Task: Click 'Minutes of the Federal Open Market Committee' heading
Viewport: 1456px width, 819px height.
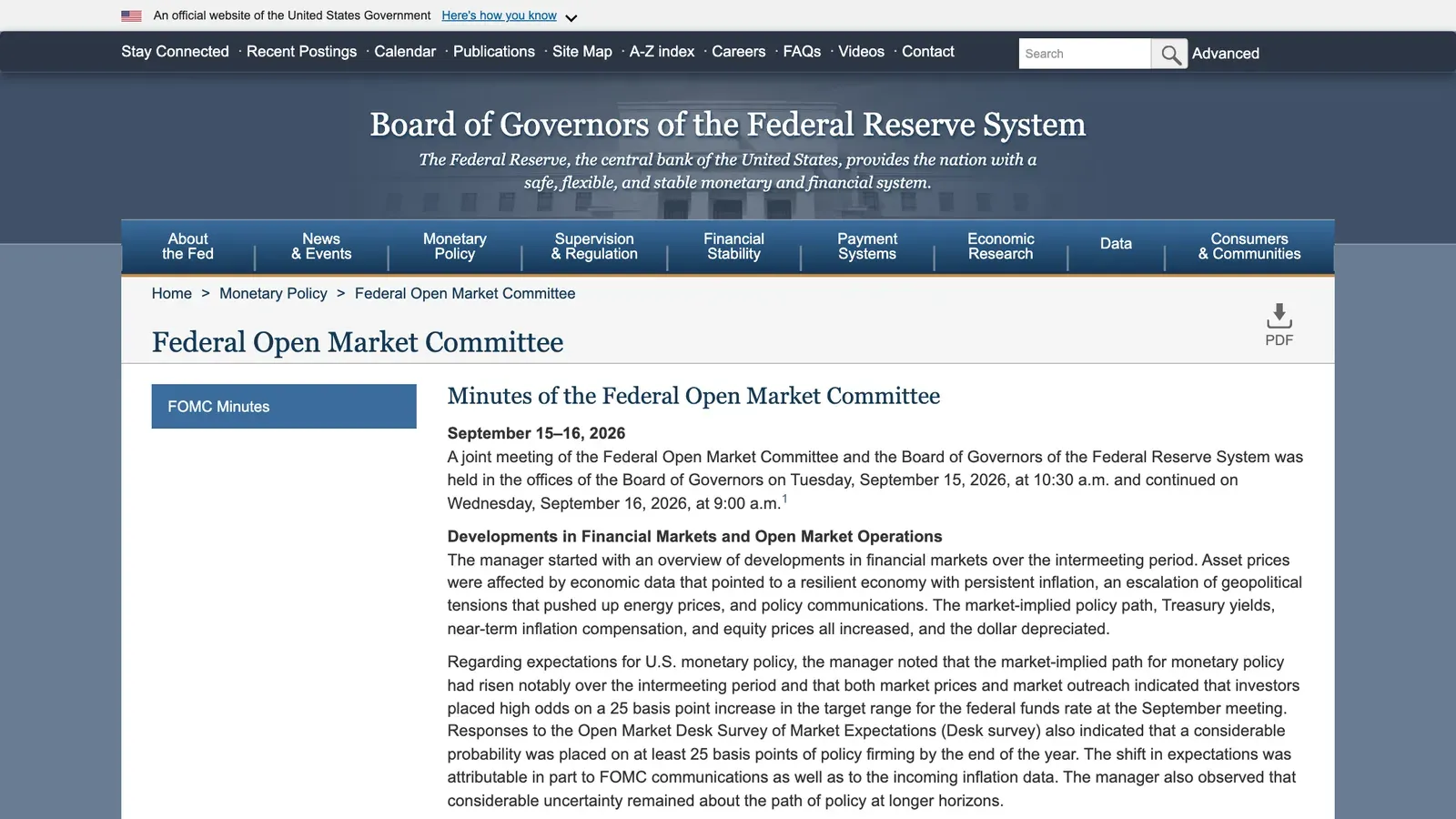Action: [x=693, y=396]
